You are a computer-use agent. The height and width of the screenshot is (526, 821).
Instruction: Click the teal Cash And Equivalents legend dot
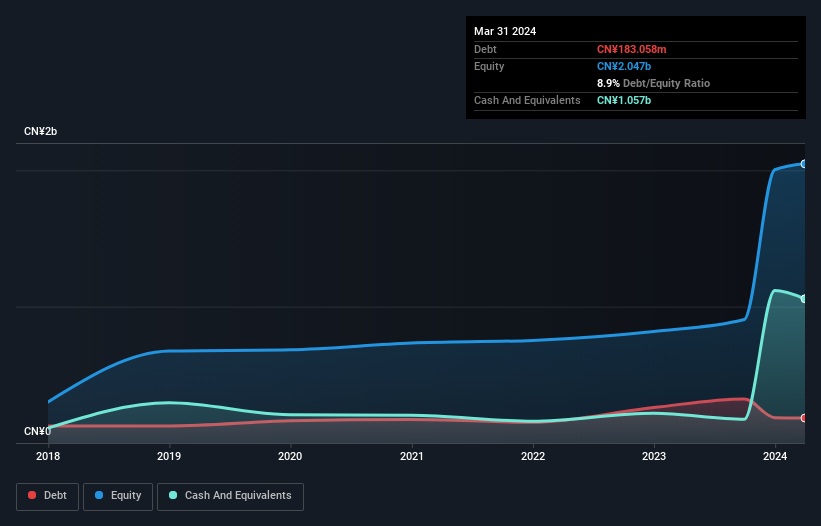pyautogui.click(x=173, y=495)
